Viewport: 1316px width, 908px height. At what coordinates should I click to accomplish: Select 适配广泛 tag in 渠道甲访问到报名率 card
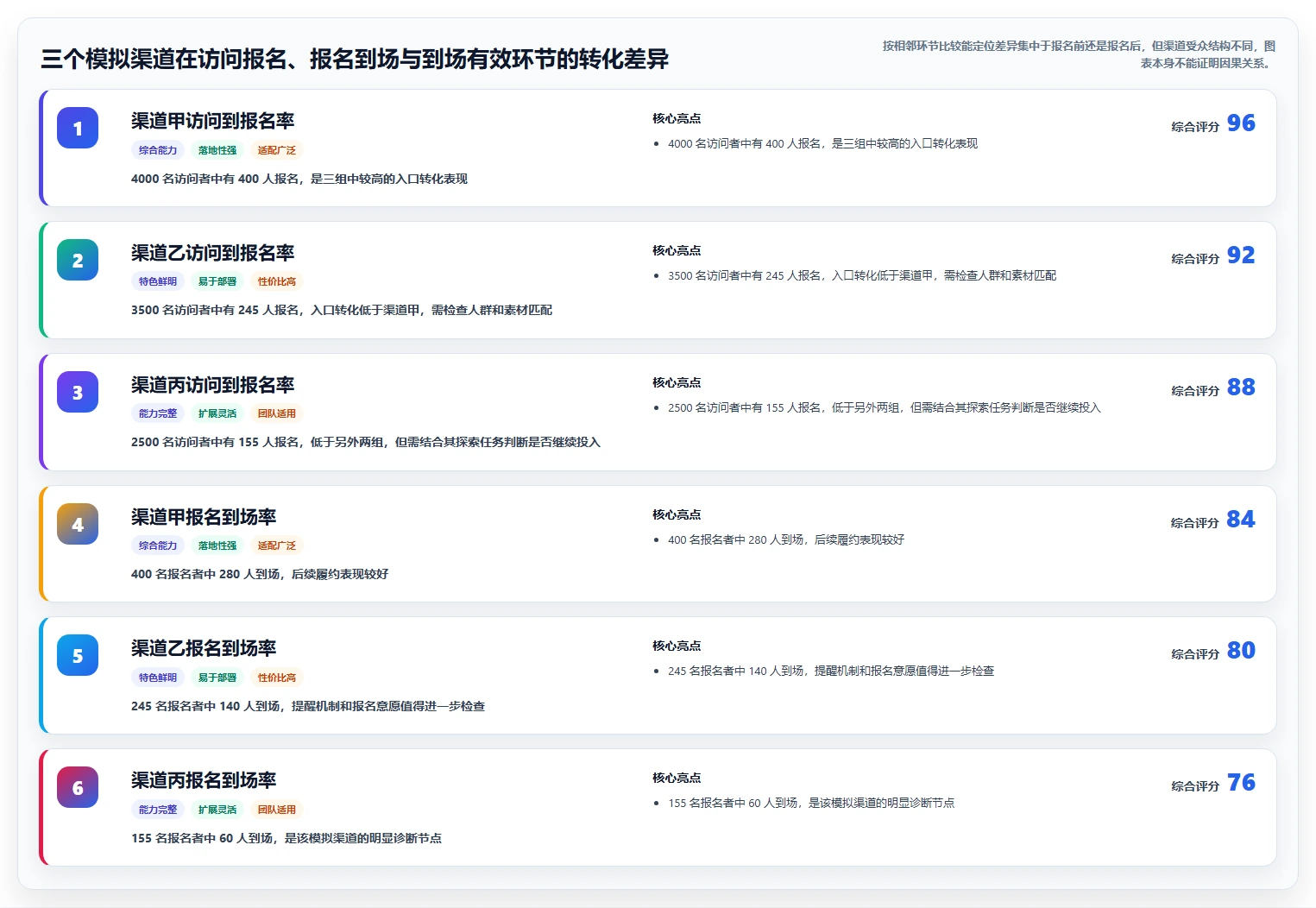pos(277,150)
